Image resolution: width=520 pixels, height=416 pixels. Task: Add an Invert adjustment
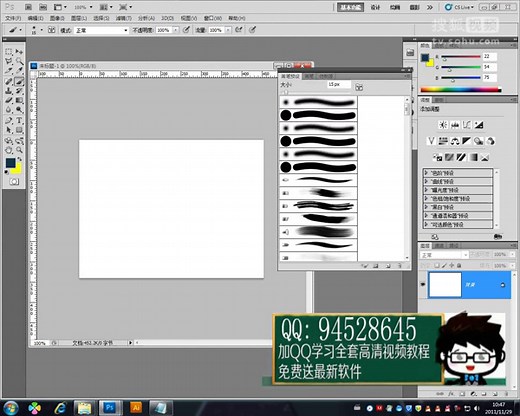coord(437,157)
